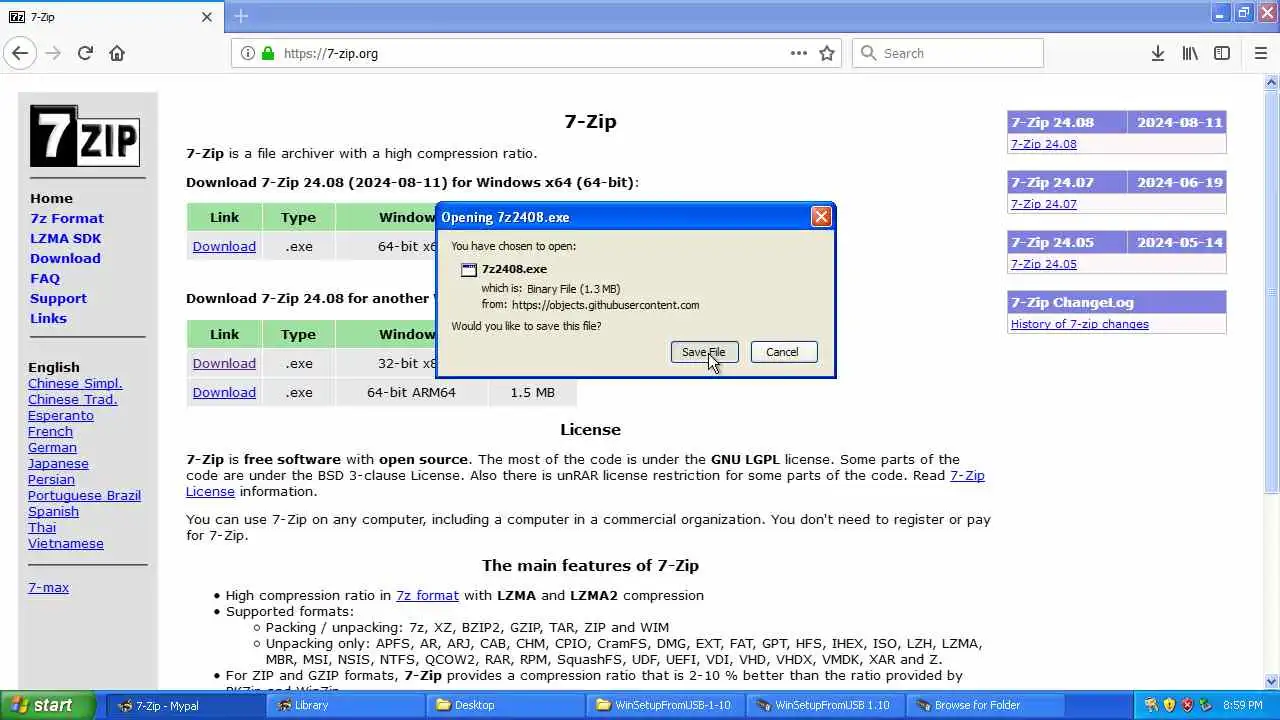Switch to 7-Zip - Mypal taskbar item
Screen dimensions: 1280x720
coord(185,705)
